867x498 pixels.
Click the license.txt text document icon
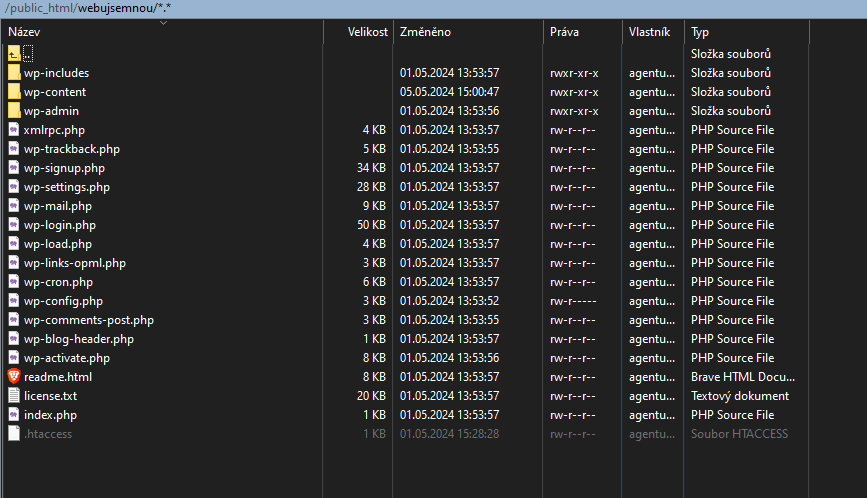[14, 395]
